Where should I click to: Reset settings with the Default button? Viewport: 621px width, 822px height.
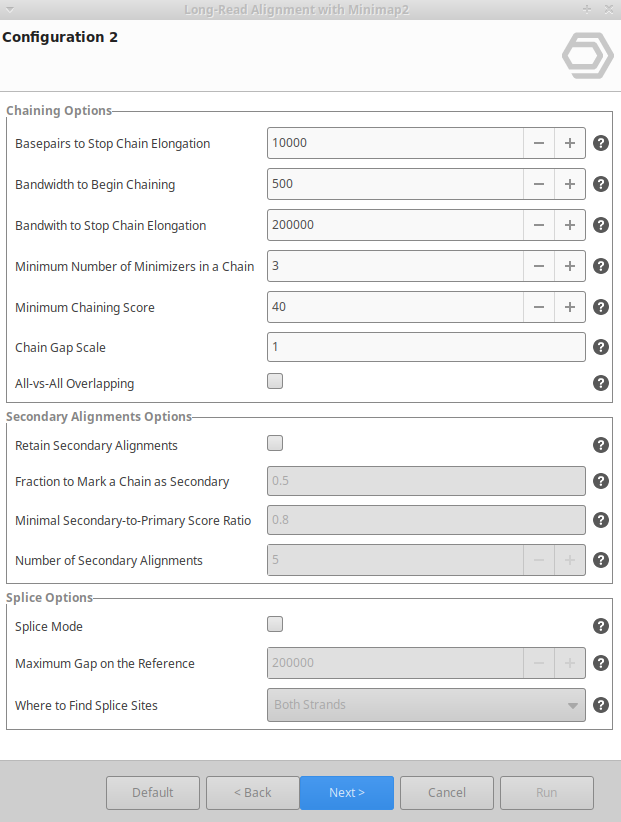pos(153,793)
